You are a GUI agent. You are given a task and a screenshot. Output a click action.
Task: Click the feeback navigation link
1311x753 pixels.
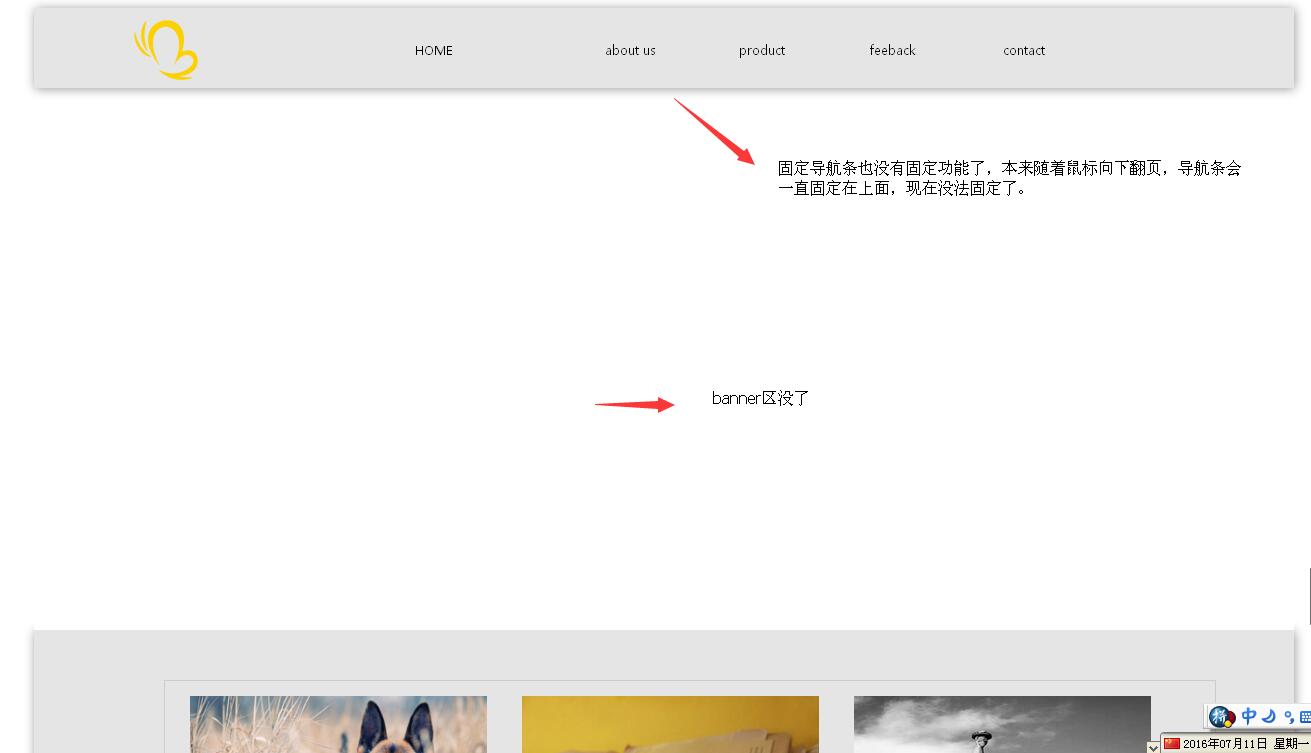click(892, 50)
